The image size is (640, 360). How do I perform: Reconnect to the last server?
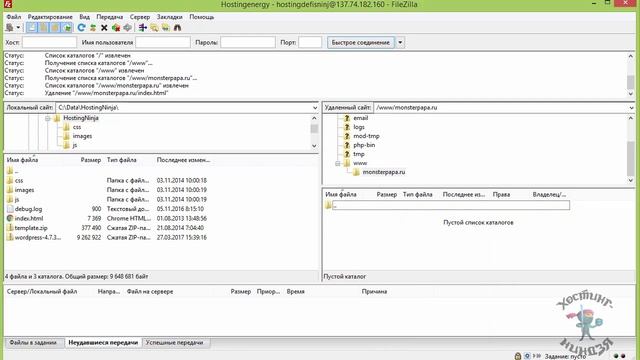coord(127,28)
